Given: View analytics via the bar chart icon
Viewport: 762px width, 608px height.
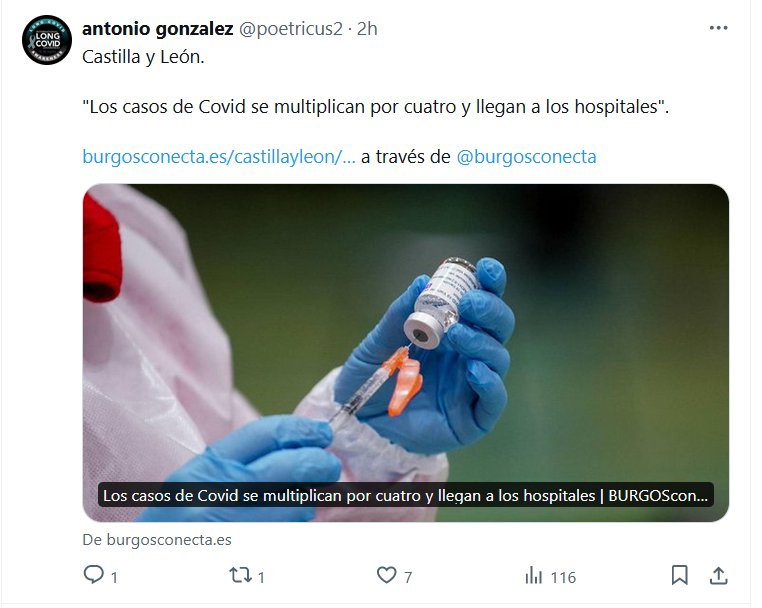Looking at the screenshot, I should click(533, 575).
